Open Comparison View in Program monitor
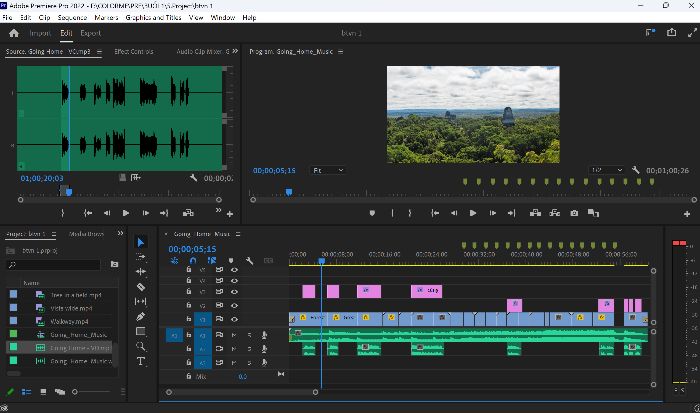The image size is (700, 413). 593,213
